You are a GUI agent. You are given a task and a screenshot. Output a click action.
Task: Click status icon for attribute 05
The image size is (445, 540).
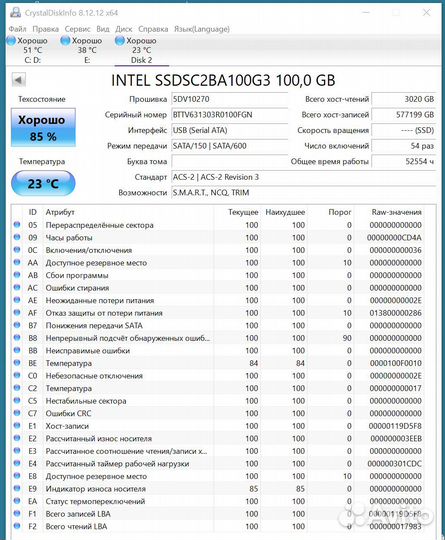(x=17, y=225)
